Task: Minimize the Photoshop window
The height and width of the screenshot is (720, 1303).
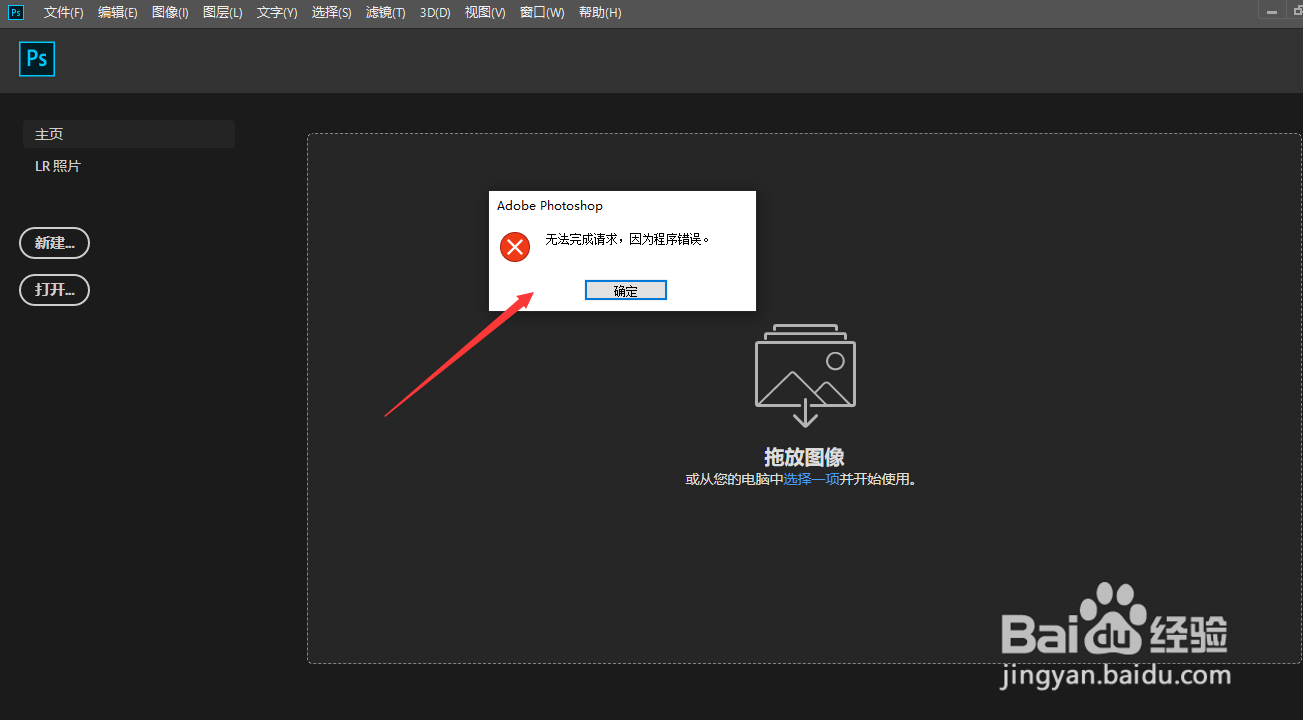Action: 1273,11
